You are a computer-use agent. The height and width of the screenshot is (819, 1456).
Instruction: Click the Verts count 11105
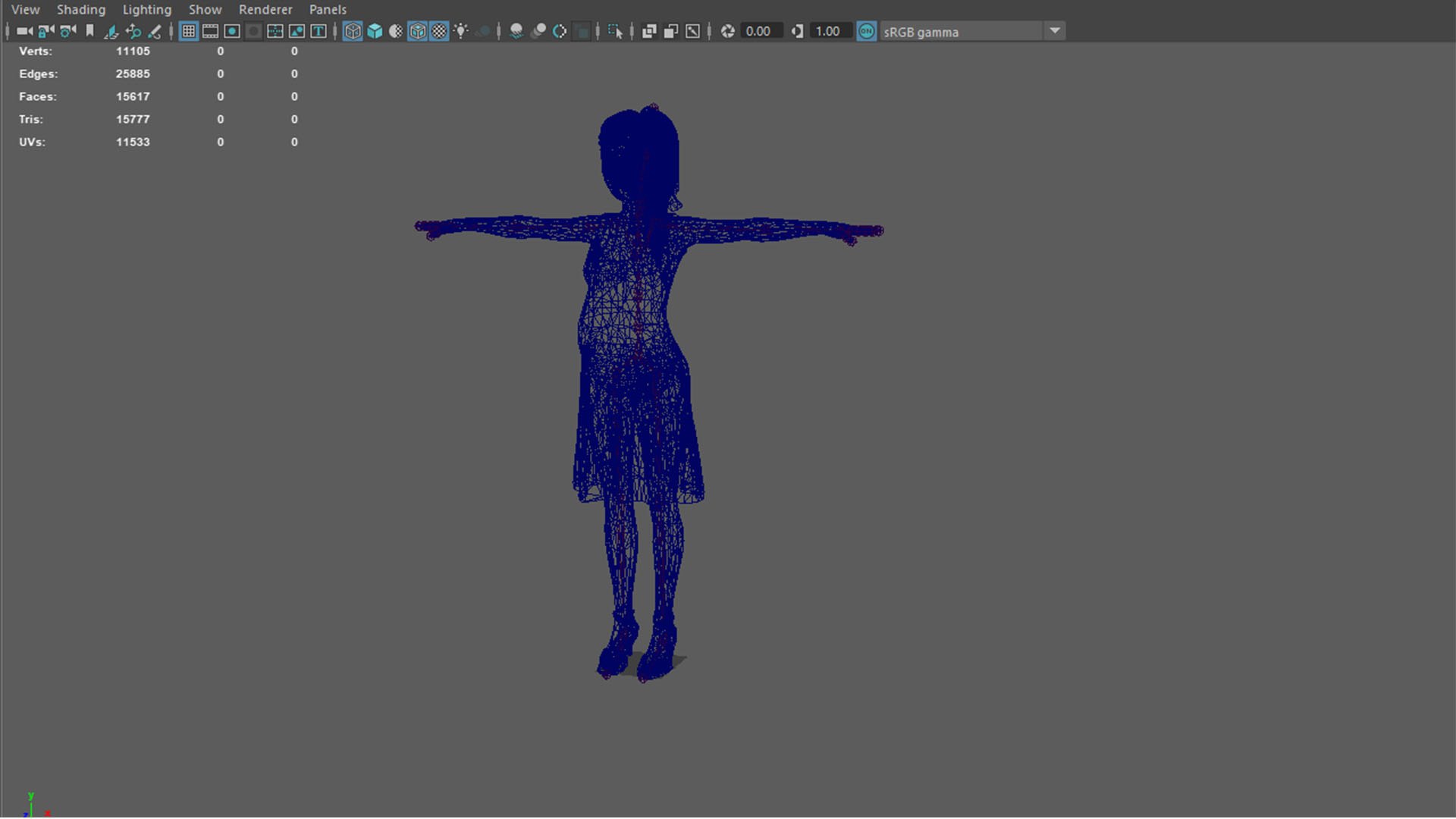click(133, 51)
